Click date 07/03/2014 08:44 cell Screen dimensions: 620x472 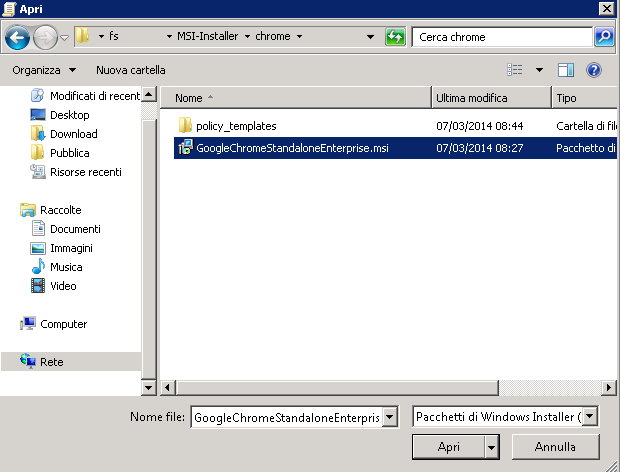pyautogui.click(x=480, y=126)
